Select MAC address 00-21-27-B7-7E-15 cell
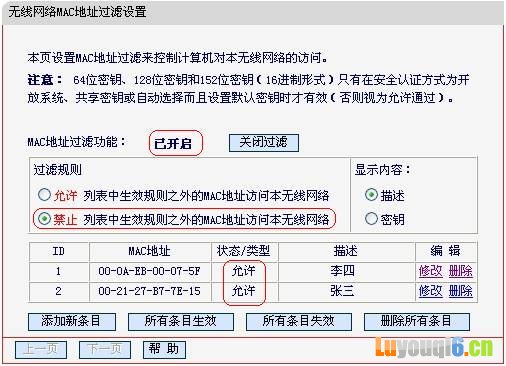This screenshot has height=366, width=506. pyautogui.click(x=150, y=291)
